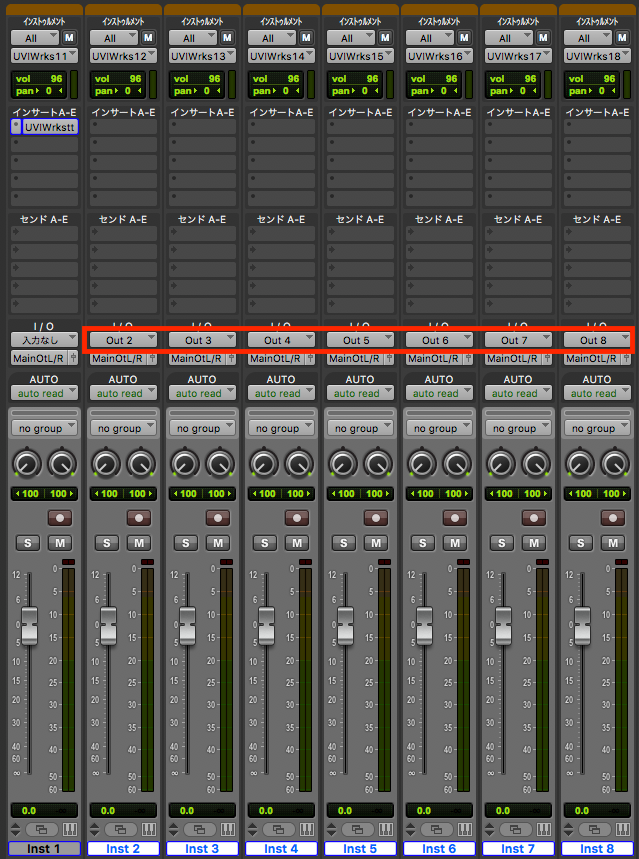The height and width of the screenshot is (859, 639).
Task: Click the インストゥルメント header on Inst 3
Action: click(202, 21)
